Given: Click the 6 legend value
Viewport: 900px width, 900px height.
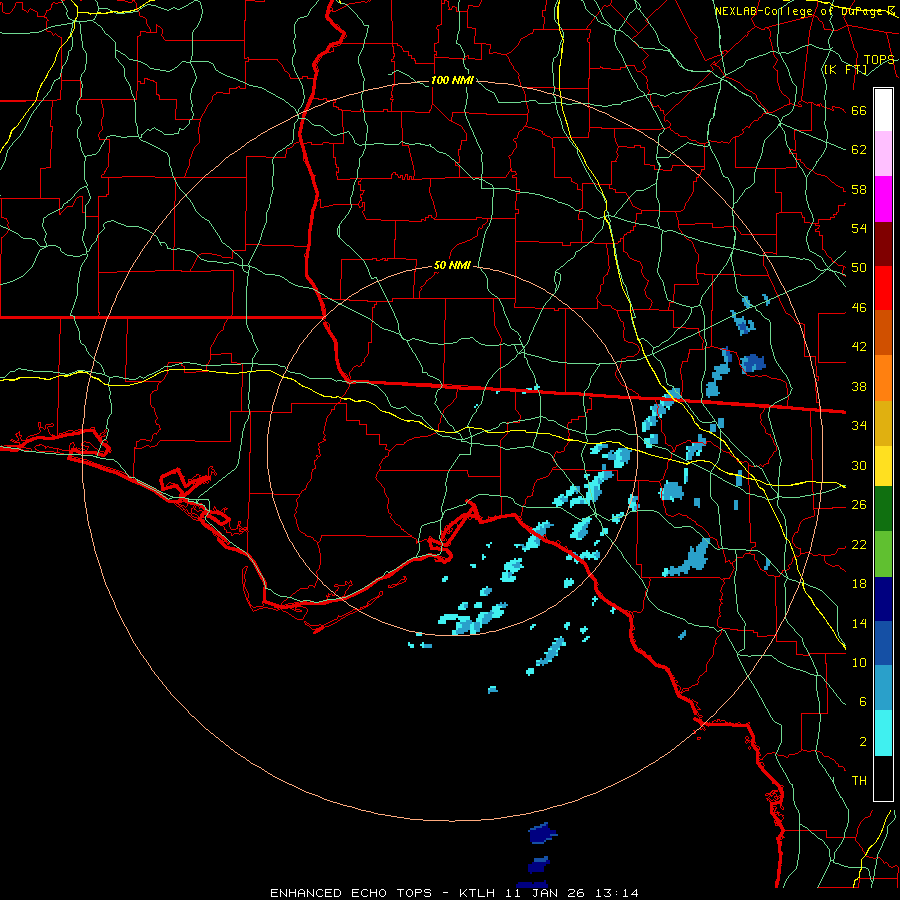Looking at the screenshot, I should click(x=862, y=702).
